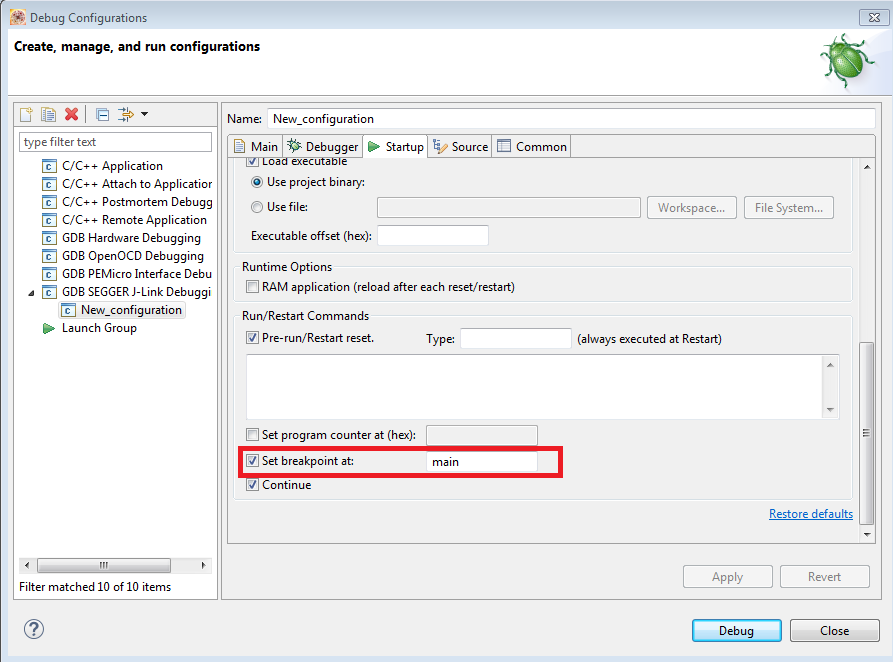Viewport: 893px width, 662px height.
Task: Click the filter launch configurations icon
Action: (125, 114)
